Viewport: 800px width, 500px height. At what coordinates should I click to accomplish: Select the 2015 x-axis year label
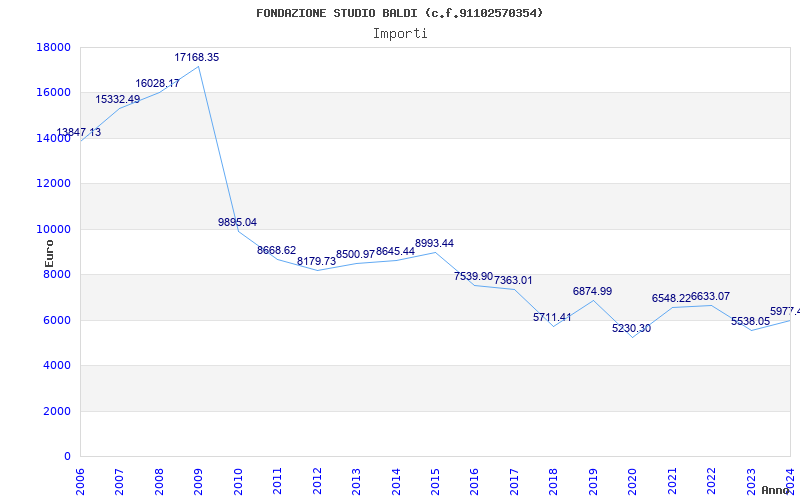436,479
